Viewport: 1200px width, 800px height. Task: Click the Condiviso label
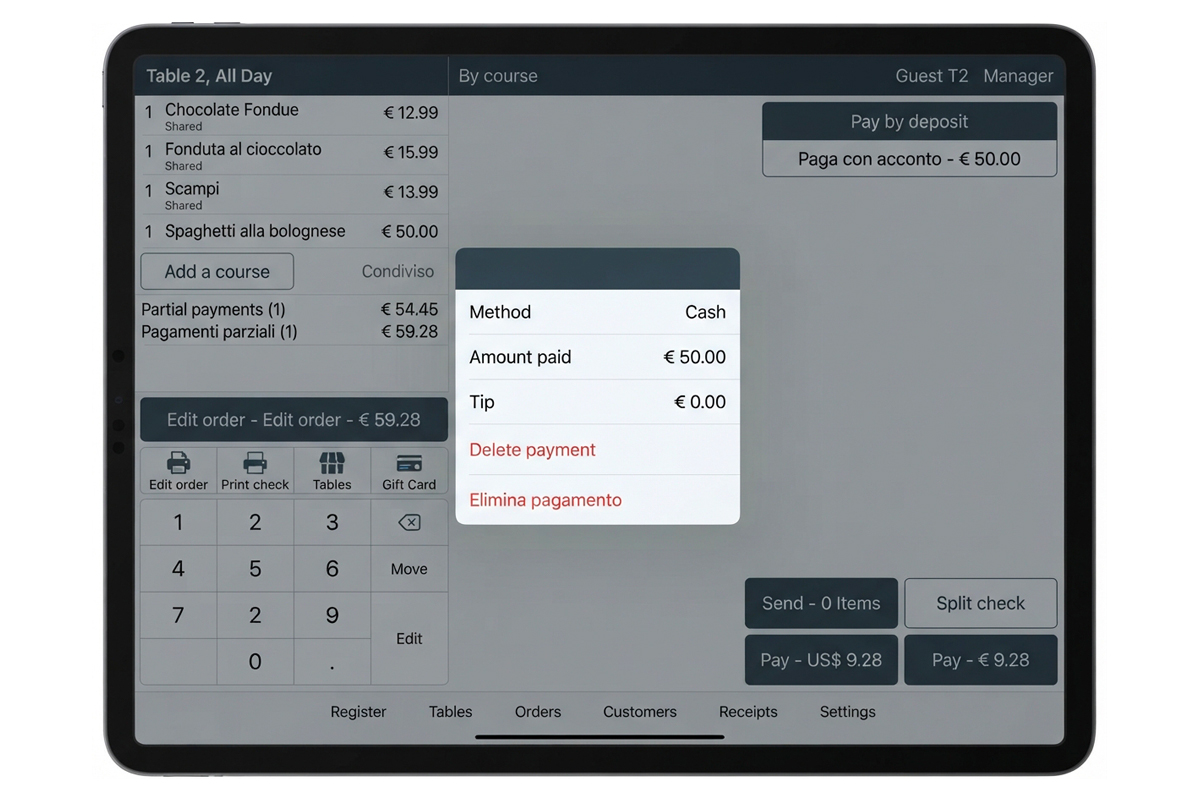(x=398, y=271)
